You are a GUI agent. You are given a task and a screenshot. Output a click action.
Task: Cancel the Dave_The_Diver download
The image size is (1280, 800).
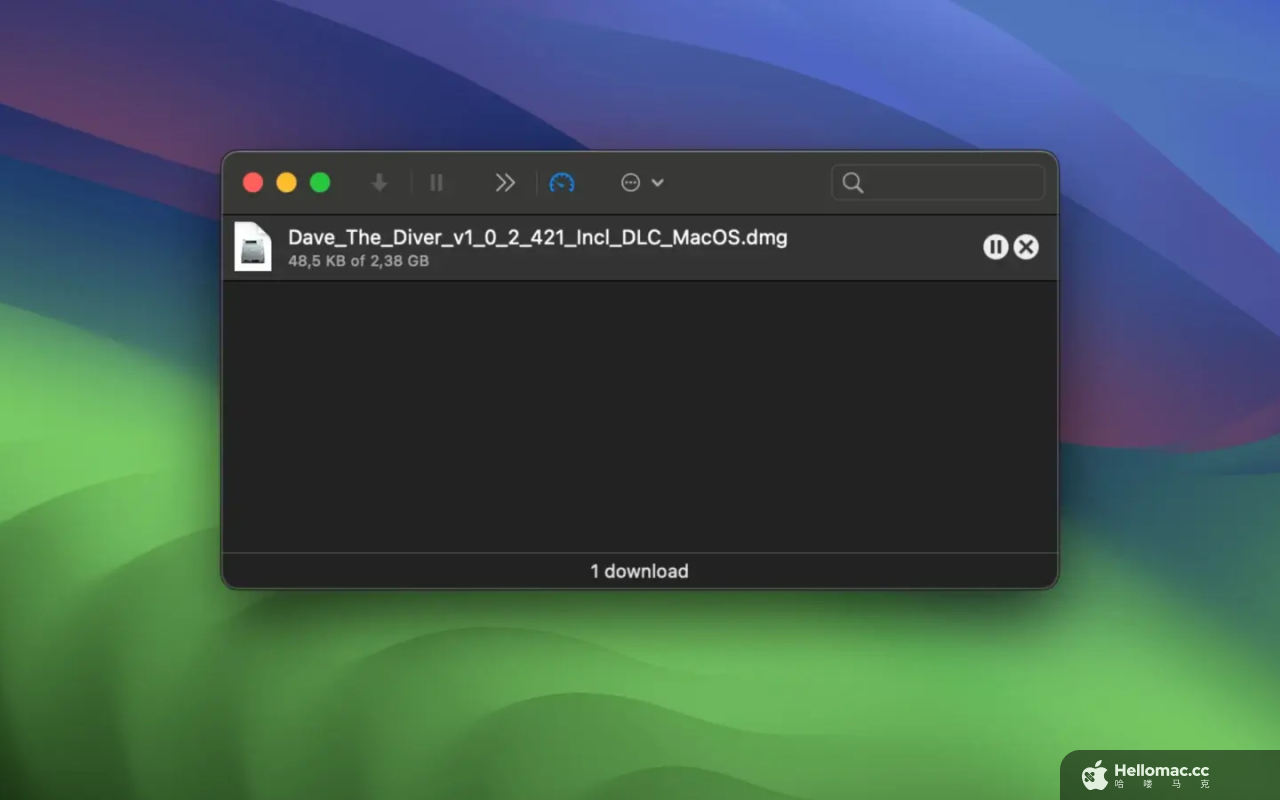pyautogui.click(x=1026, y=247)
